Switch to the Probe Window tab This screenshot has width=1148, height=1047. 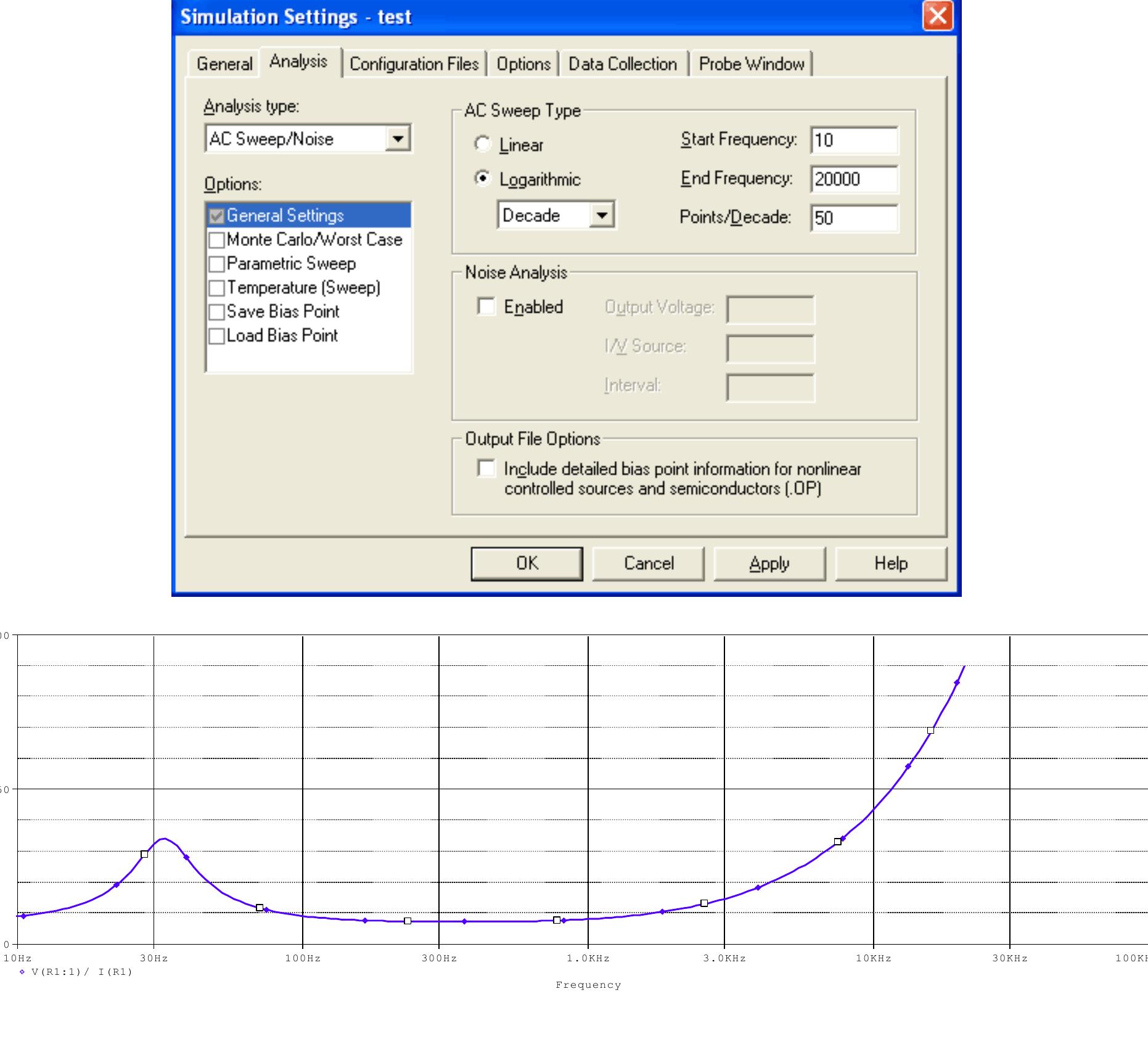pos(752,64)
